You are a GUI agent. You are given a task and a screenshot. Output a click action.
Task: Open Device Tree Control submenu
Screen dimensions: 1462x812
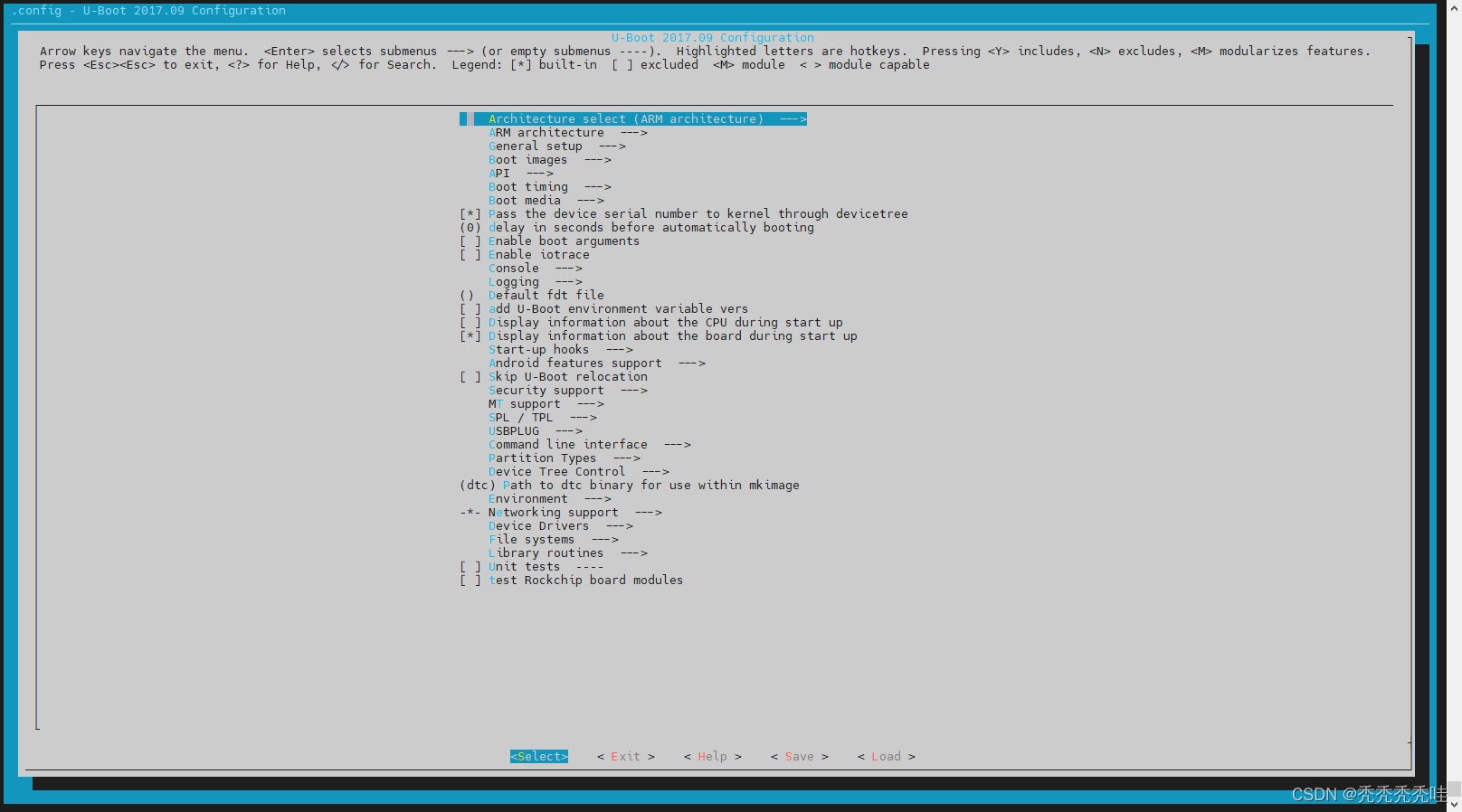coord(579,472)
